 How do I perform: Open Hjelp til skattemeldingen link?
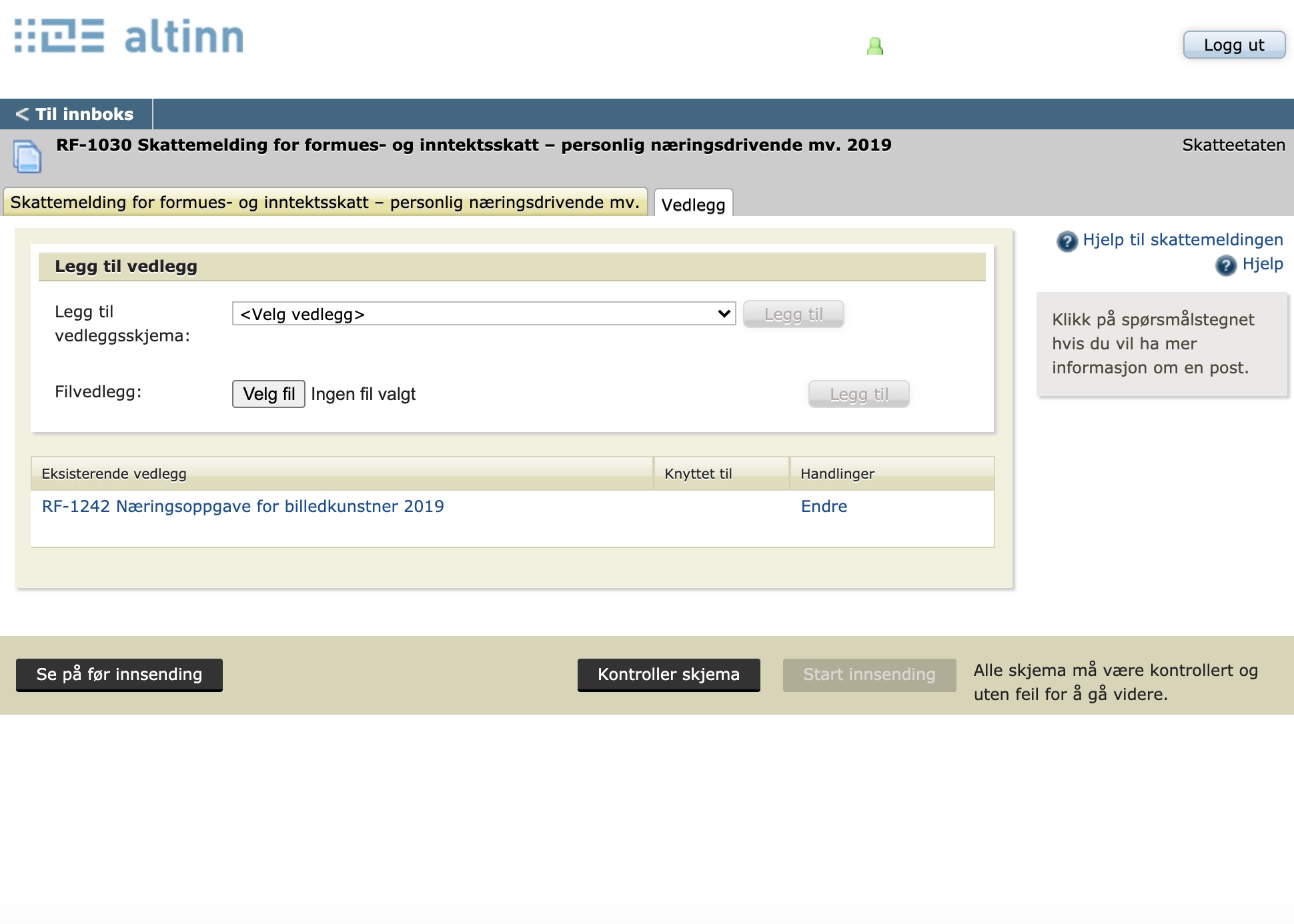(1183, 240)
